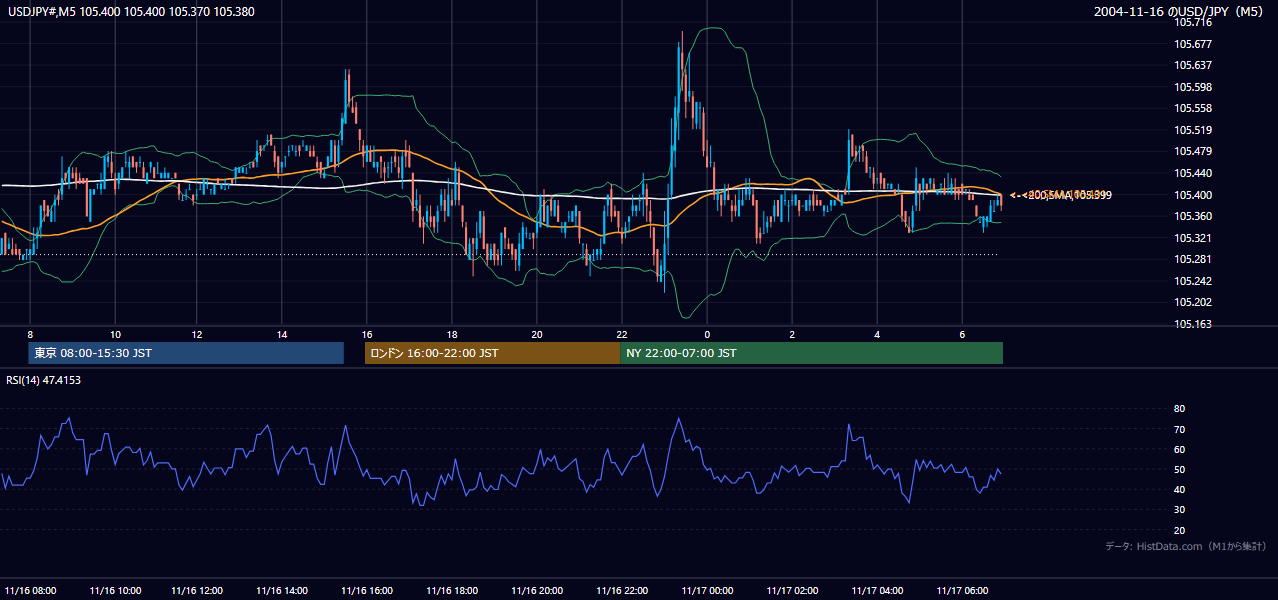Click the RSI(14) 47.4153 indicator label
The height and width of the screenshot is (600, 1278).
point(43,380)
